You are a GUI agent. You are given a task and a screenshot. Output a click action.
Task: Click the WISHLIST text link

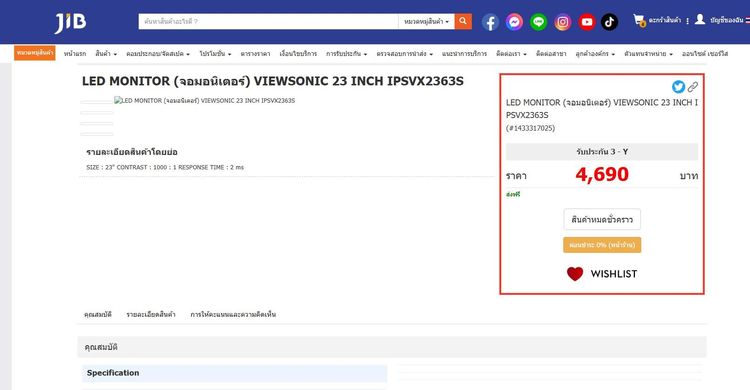(x=614, y=274)
